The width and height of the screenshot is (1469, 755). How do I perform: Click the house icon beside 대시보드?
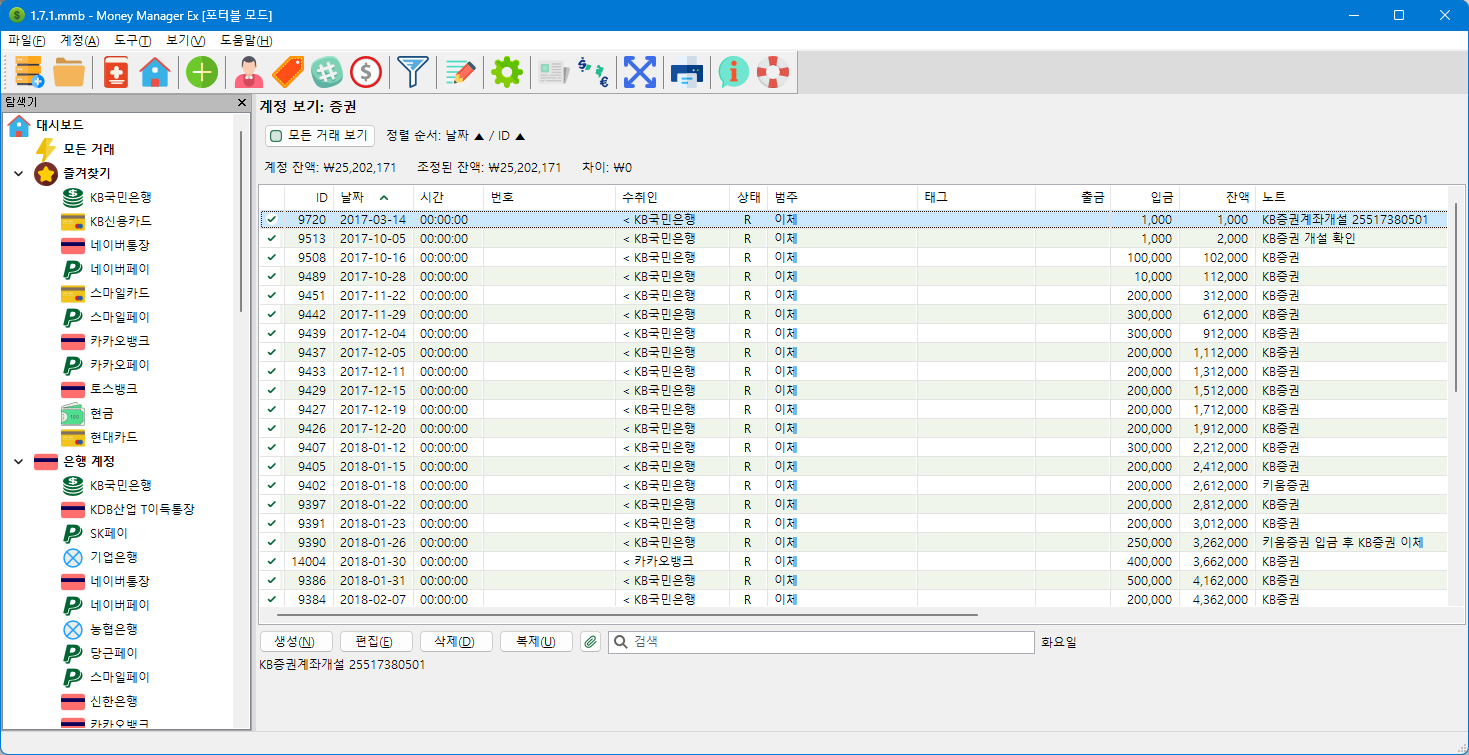(x=19, y=125)
